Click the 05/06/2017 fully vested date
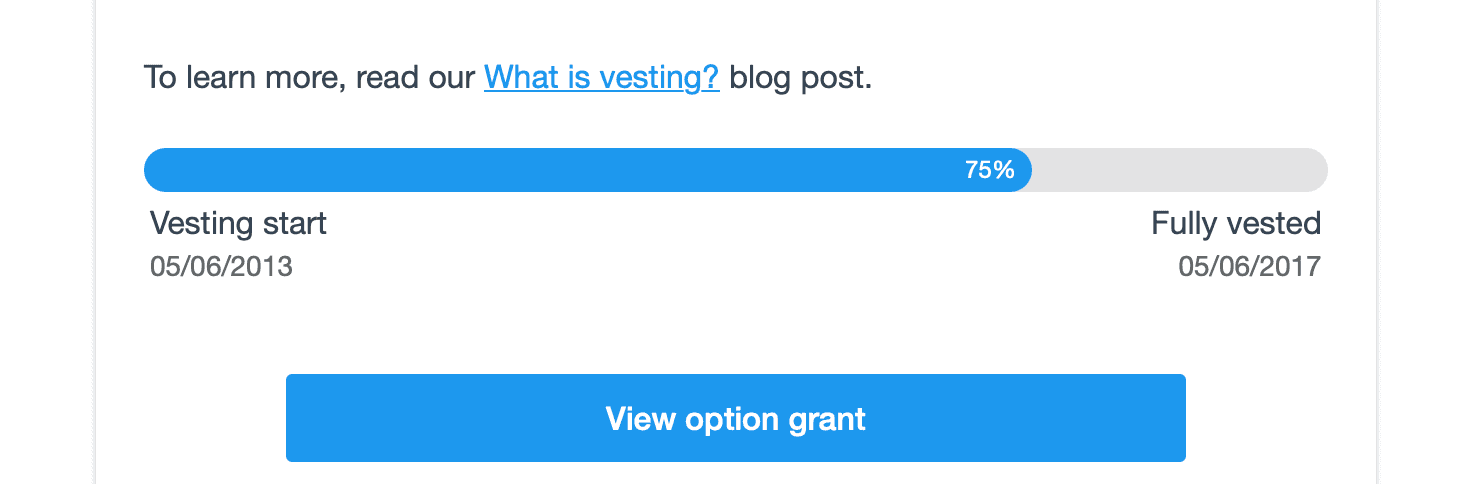The width and height of the screenshot is (1462, 484). coord(1249,267)
